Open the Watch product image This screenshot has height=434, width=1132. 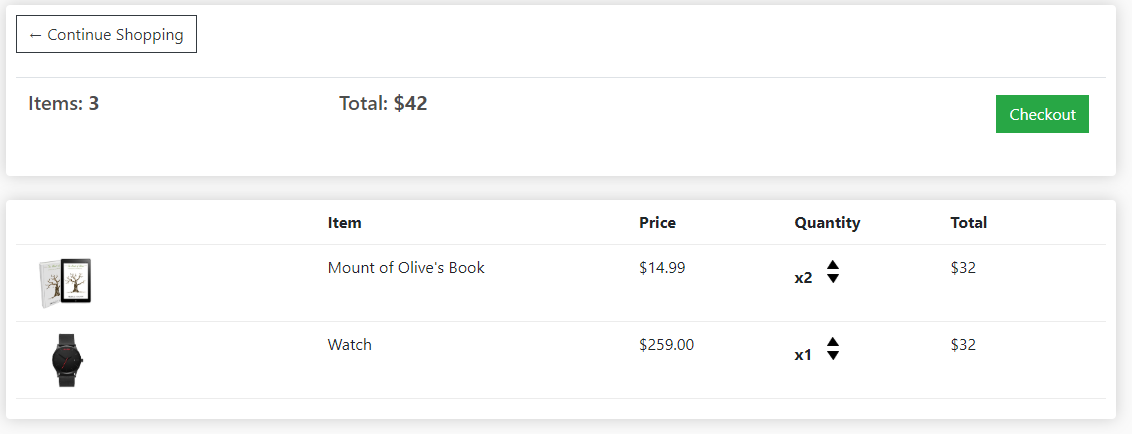pos(67,360)
